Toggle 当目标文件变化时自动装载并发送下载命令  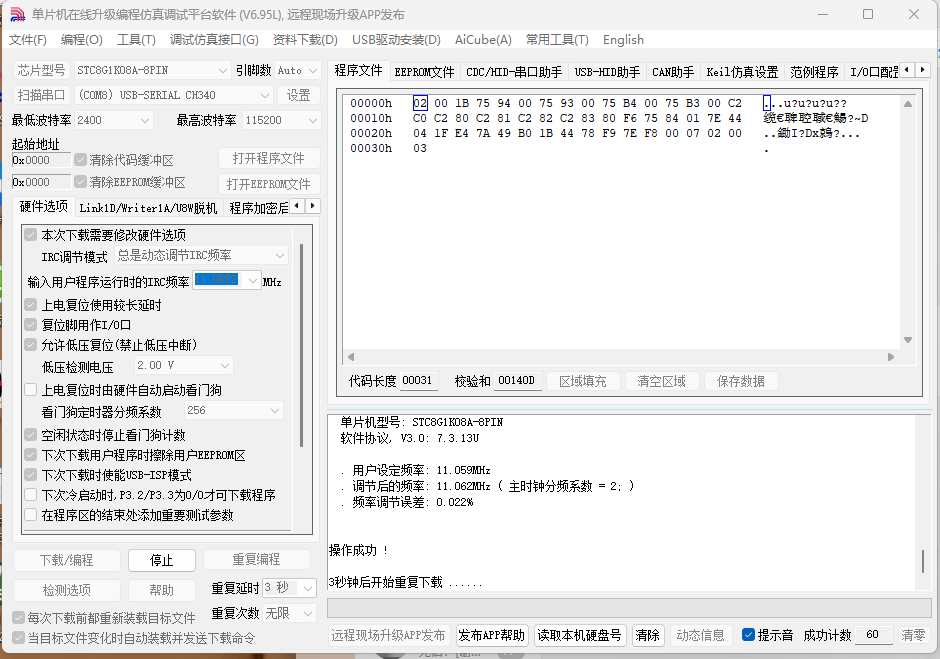(x=19, y=638)
